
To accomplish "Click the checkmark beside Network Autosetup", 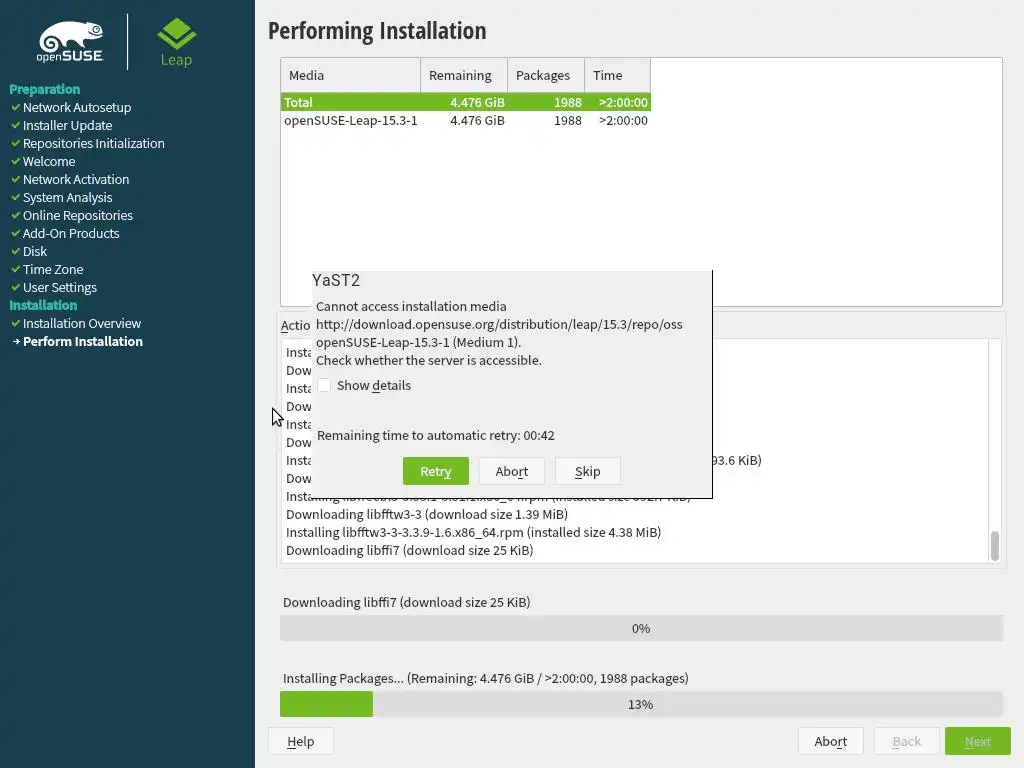I will [15, 107].
